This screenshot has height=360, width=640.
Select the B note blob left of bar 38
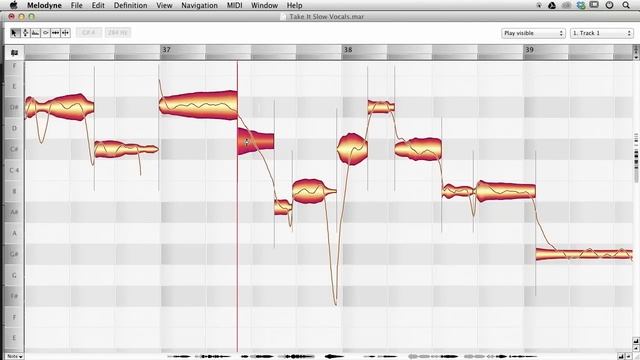click(x=314, y=191)
